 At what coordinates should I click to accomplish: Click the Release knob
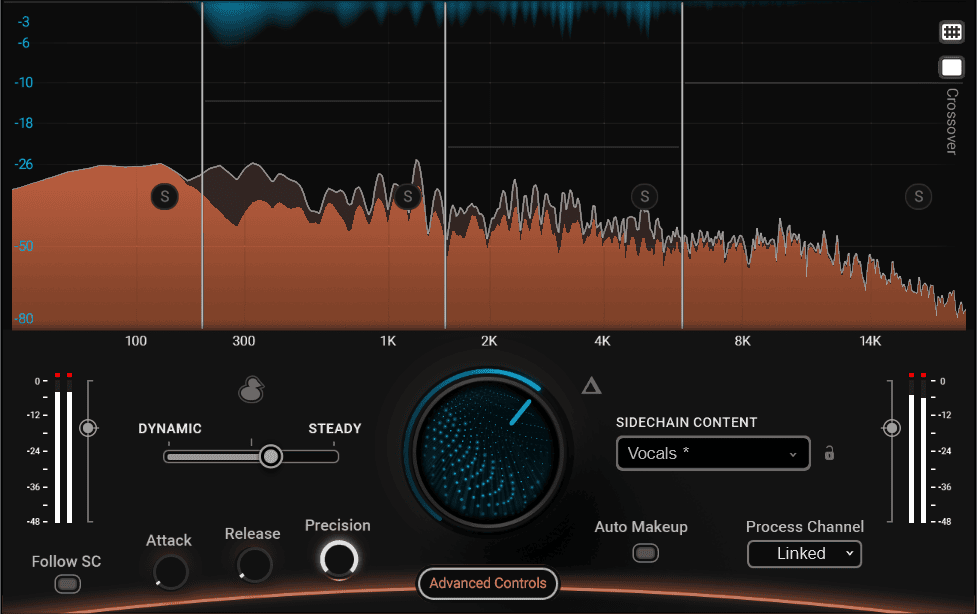point(254,565)
